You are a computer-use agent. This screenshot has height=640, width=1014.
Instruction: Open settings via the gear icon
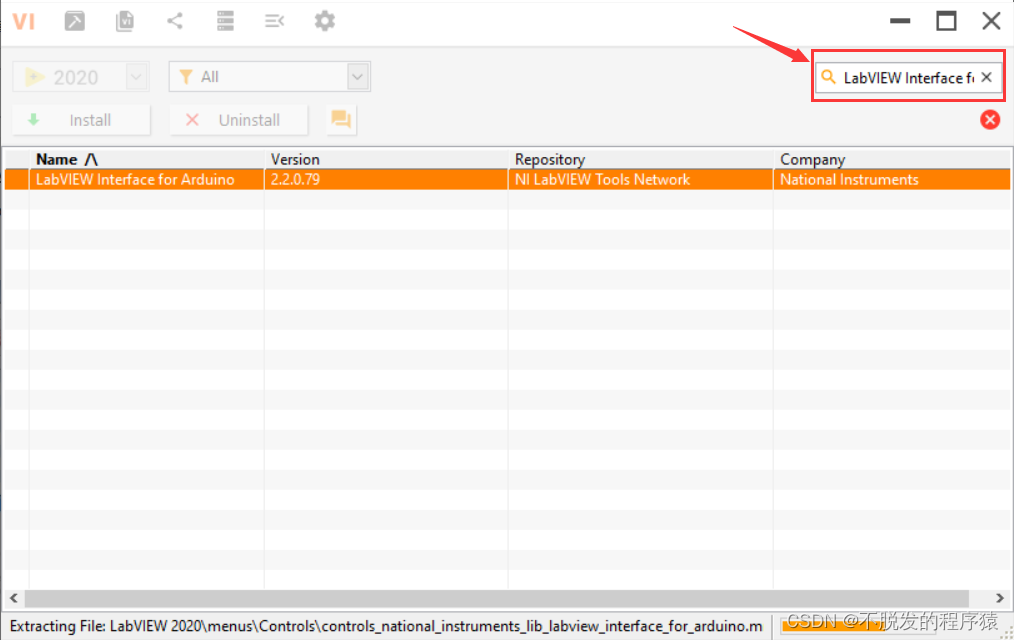point(325,21)
